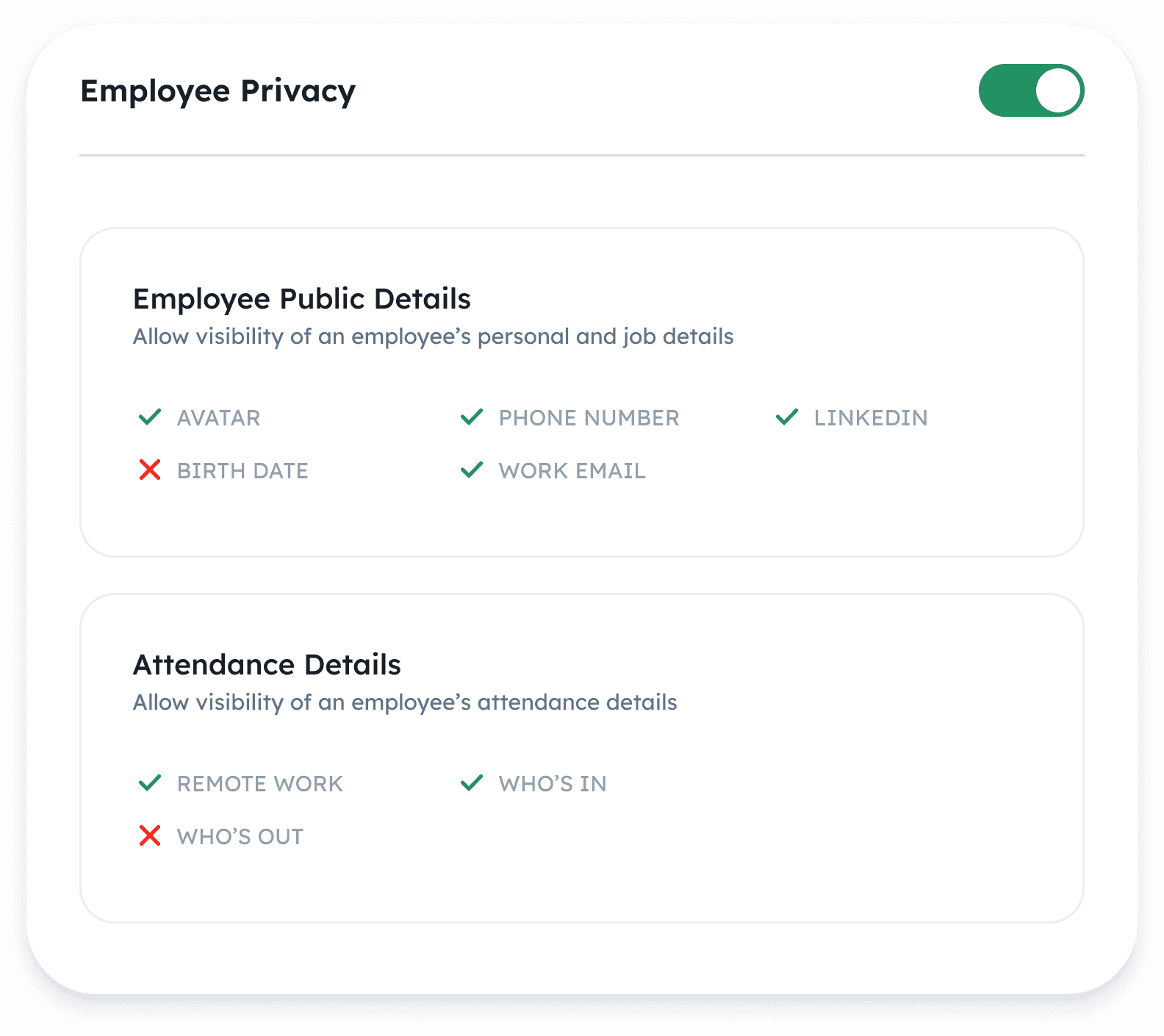Select the REMOTE WORK label
Screen dimensions: 1164x1036
pos(260,784)
